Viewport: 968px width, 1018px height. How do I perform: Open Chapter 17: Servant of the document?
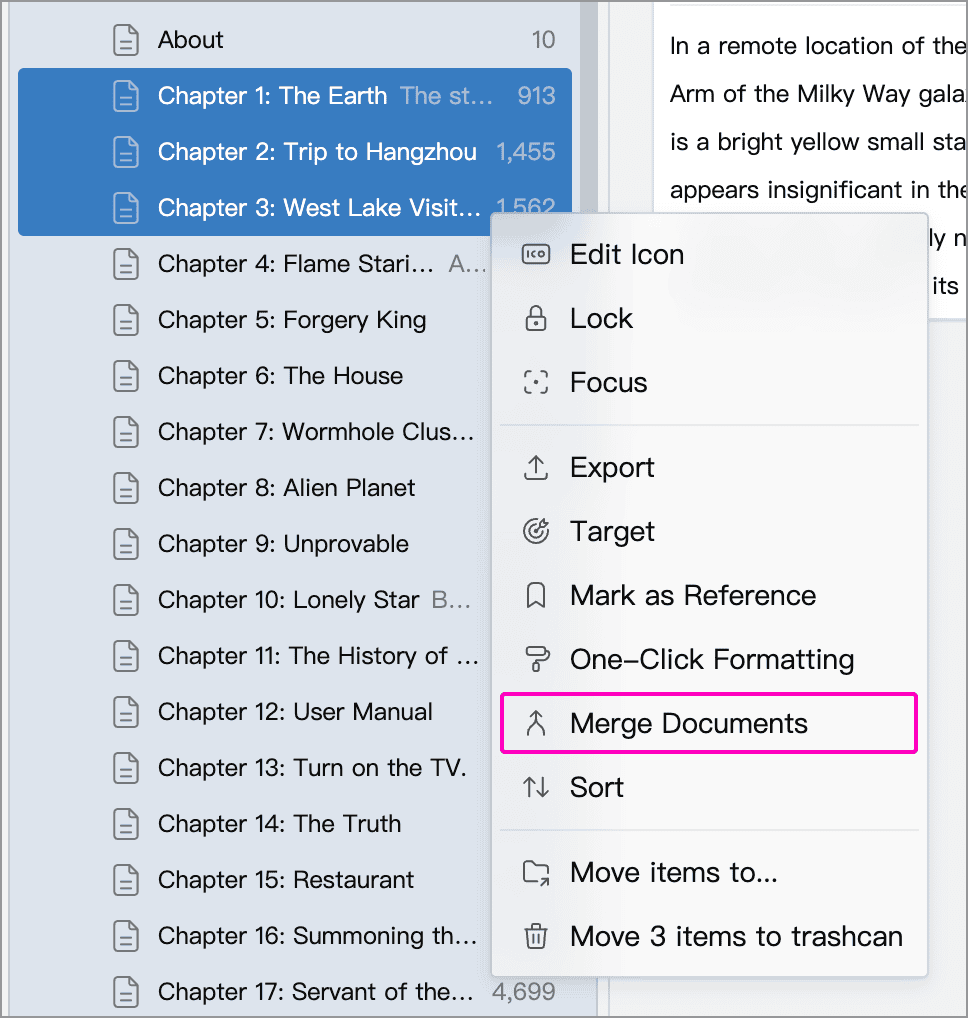click(295, 991)
